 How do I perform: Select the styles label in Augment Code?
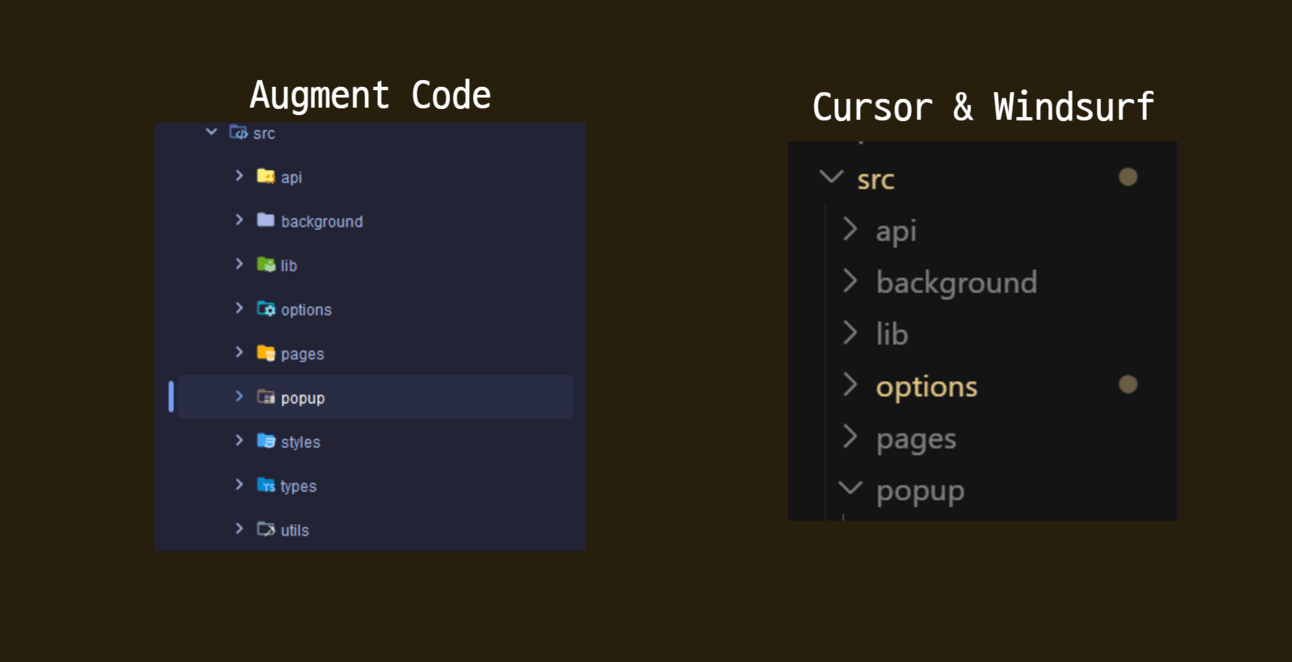pyautogui.click(x=300, y=442)
